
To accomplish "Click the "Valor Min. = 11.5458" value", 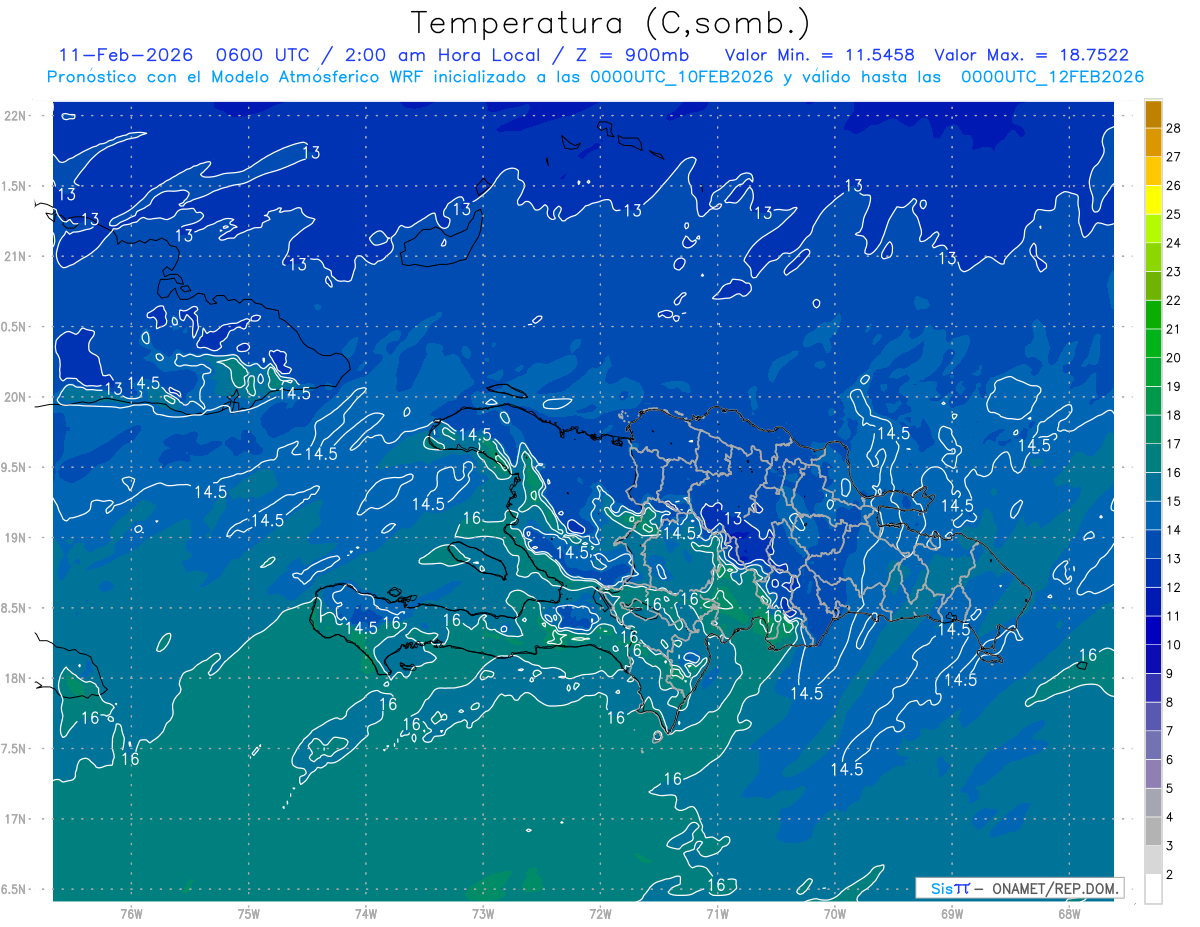I will tap(820, 55).
